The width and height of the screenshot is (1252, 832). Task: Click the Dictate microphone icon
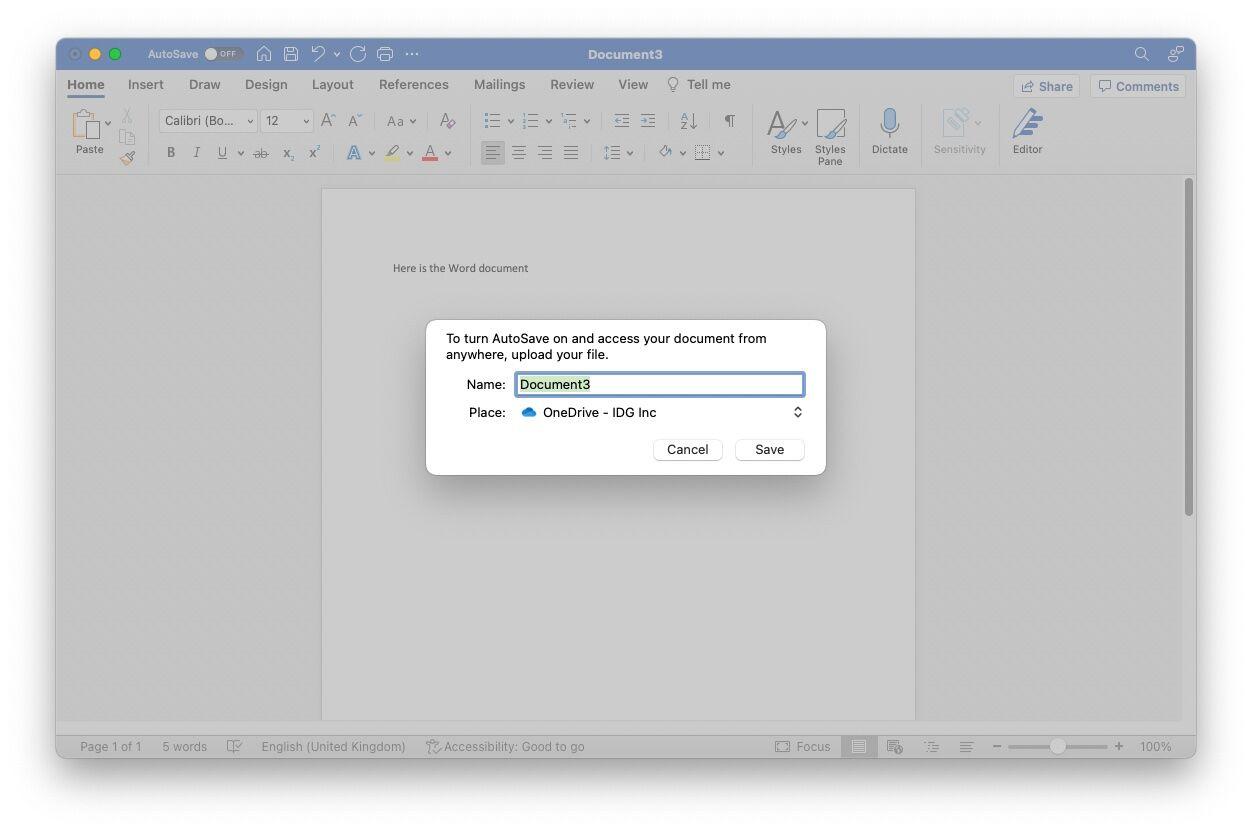[x=889, y=124]
